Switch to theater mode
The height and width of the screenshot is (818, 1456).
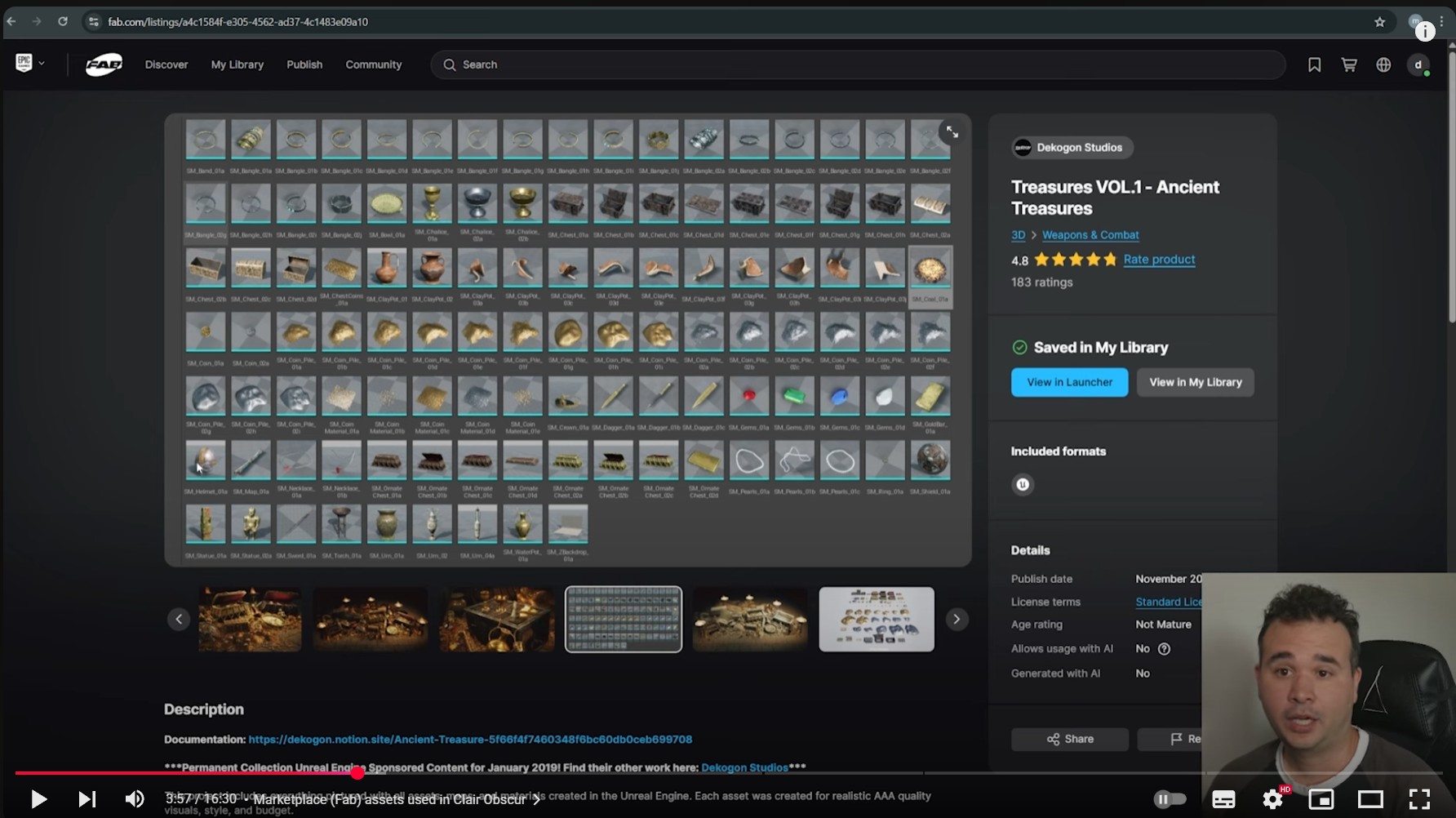(1370, 799)
